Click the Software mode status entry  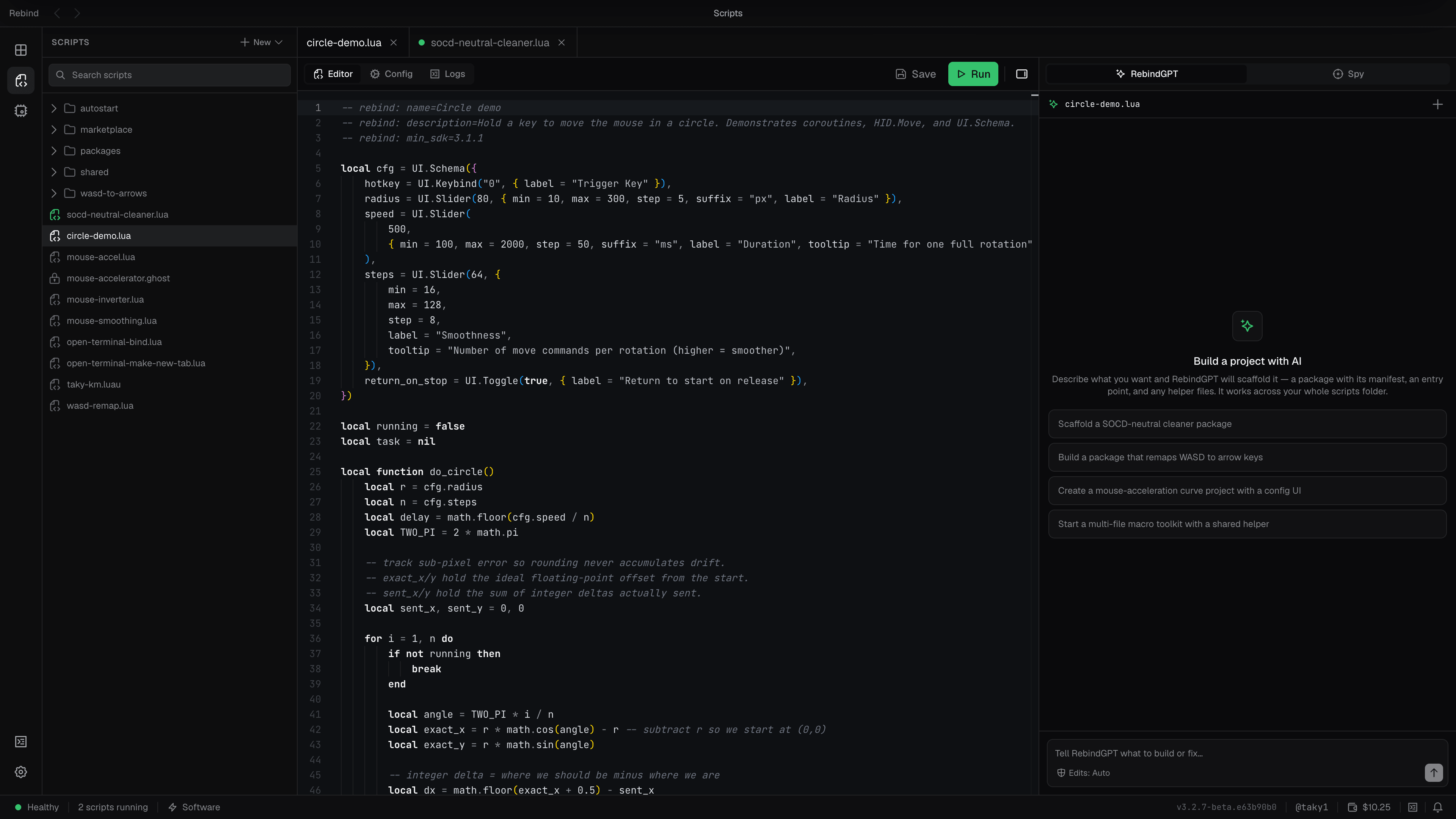point(195,807)
